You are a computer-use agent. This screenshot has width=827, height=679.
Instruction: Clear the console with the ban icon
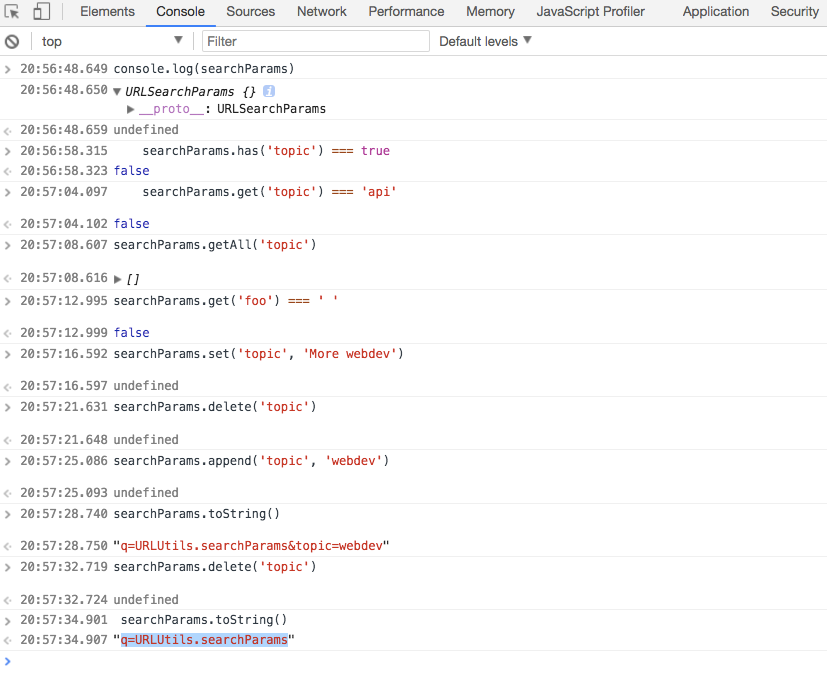click(12, 41)
